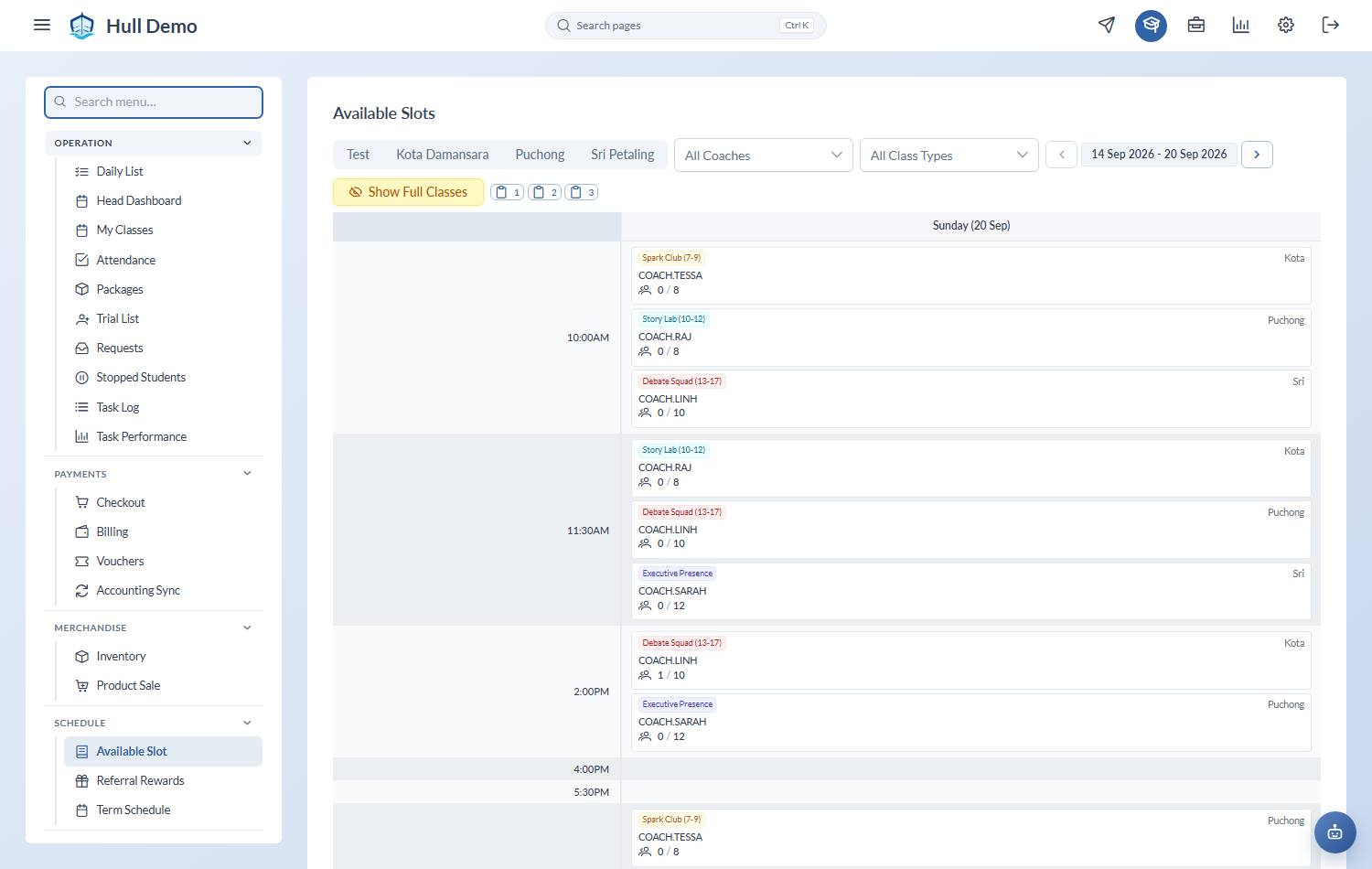Open the briefcase icon in header

pyautogui.click(x=1195, y=25)
